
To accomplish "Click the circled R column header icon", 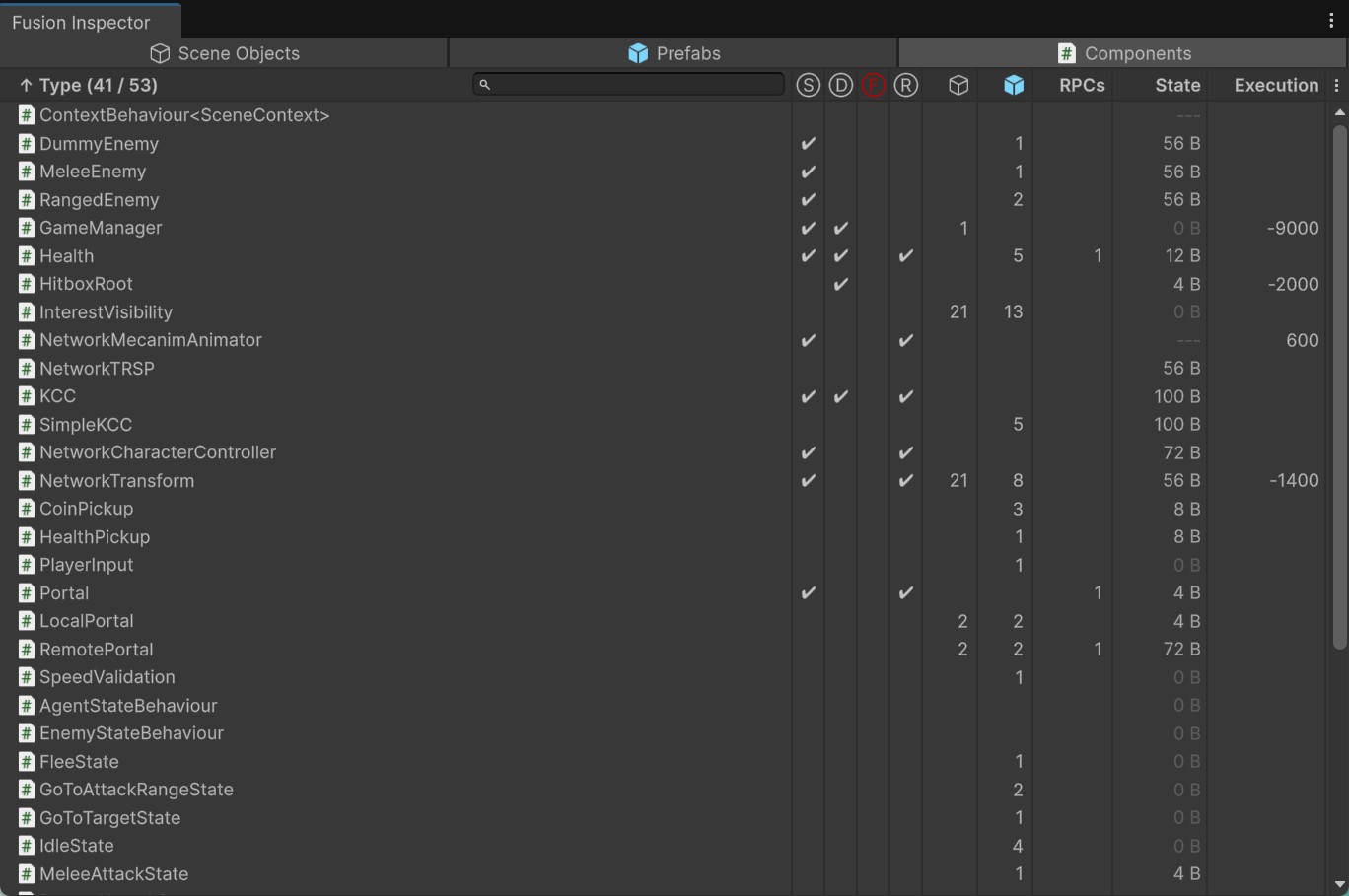I will (905, 85).
